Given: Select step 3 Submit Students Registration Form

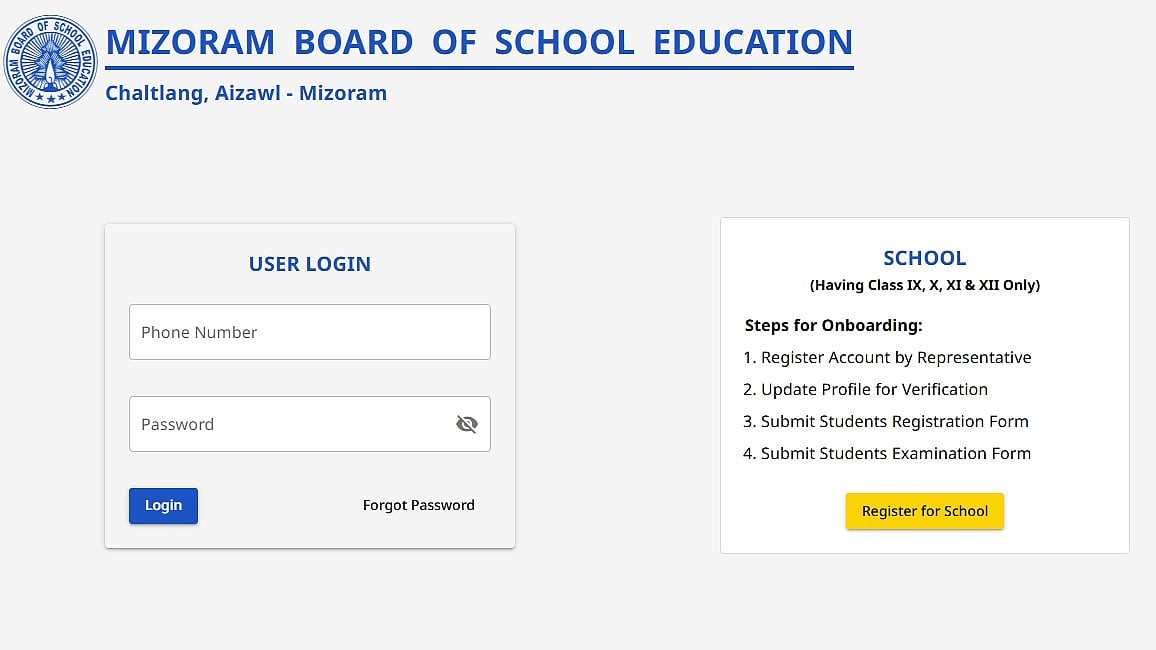Looking at the screenshot, I should tap(886, 421).
